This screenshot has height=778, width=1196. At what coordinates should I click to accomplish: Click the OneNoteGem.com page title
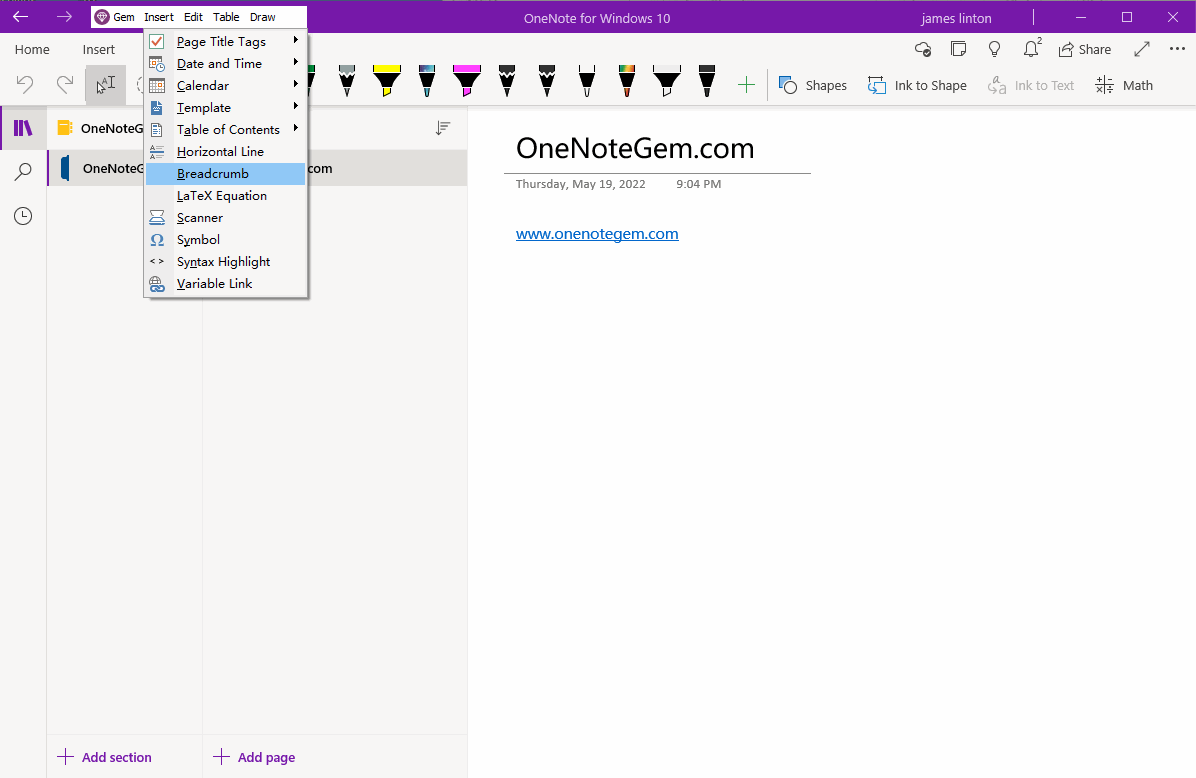coord(635,148)
